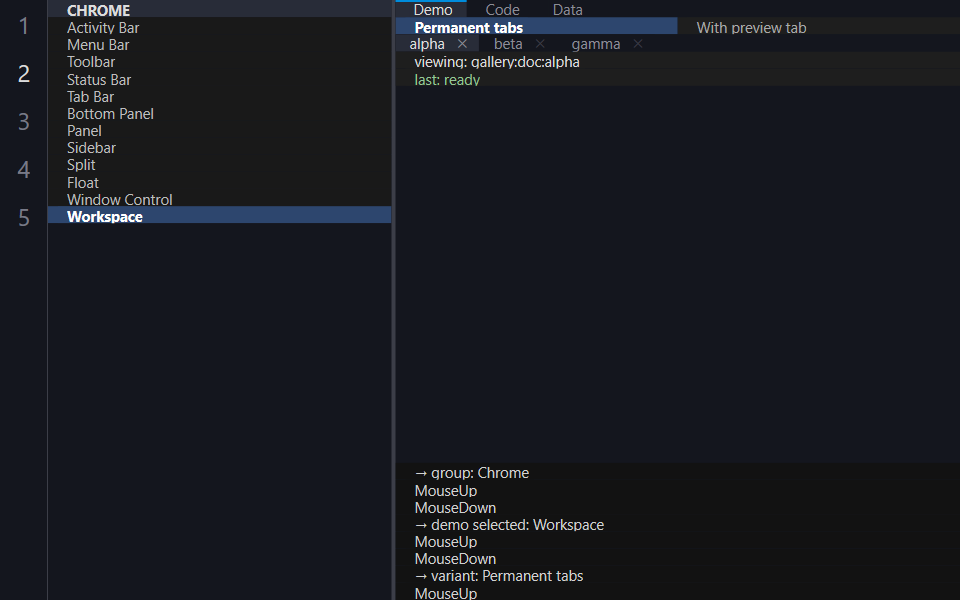Activate the beta document tab
Screen dimensions: 960x600
click(508, 44)
